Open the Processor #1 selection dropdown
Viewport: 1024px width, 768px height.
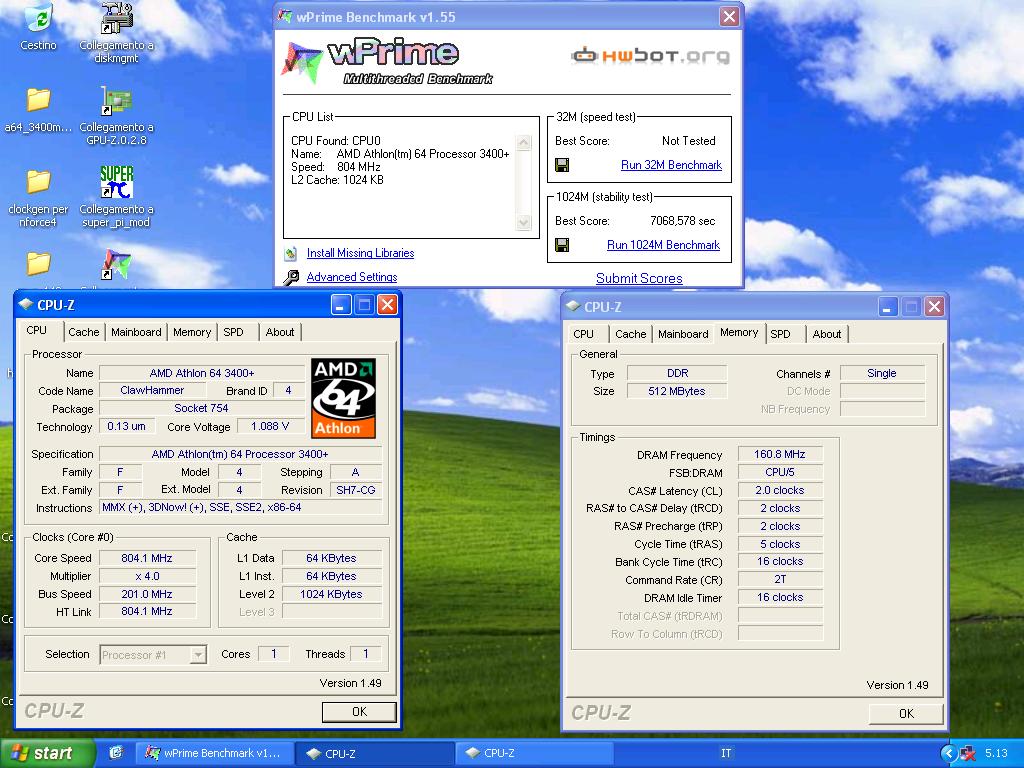pyautogui.click(x=198, y=654)
